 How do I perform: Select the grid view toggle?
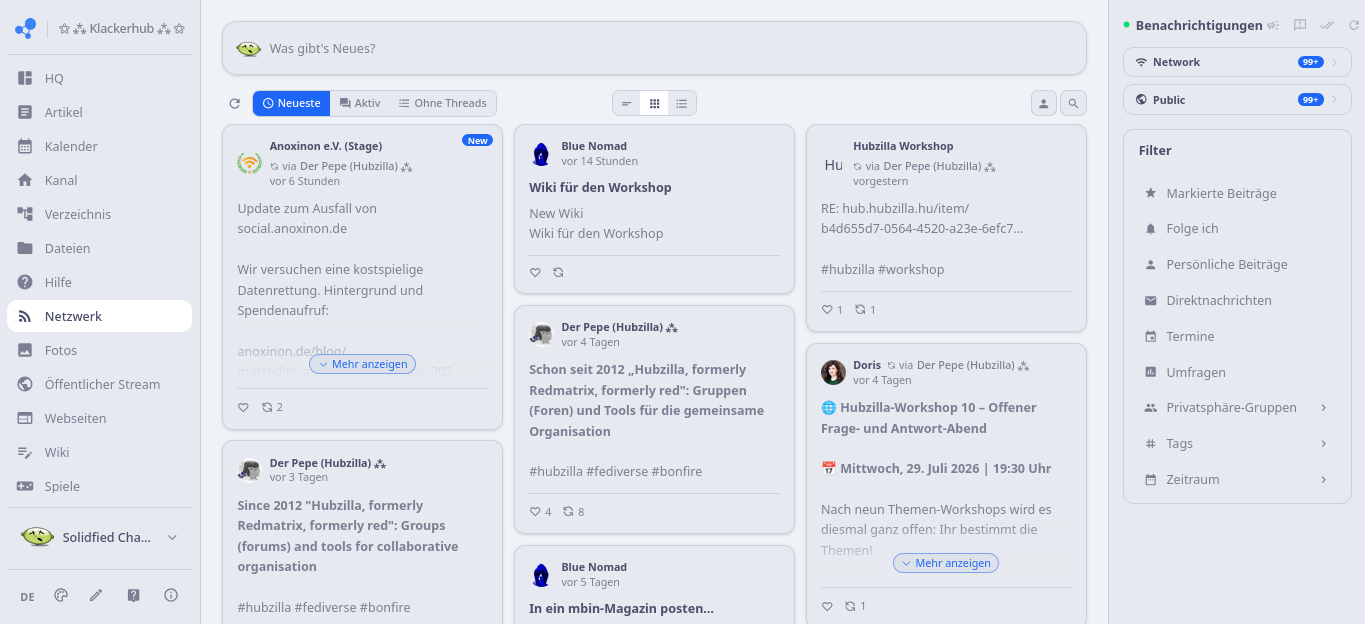point(654,103)
